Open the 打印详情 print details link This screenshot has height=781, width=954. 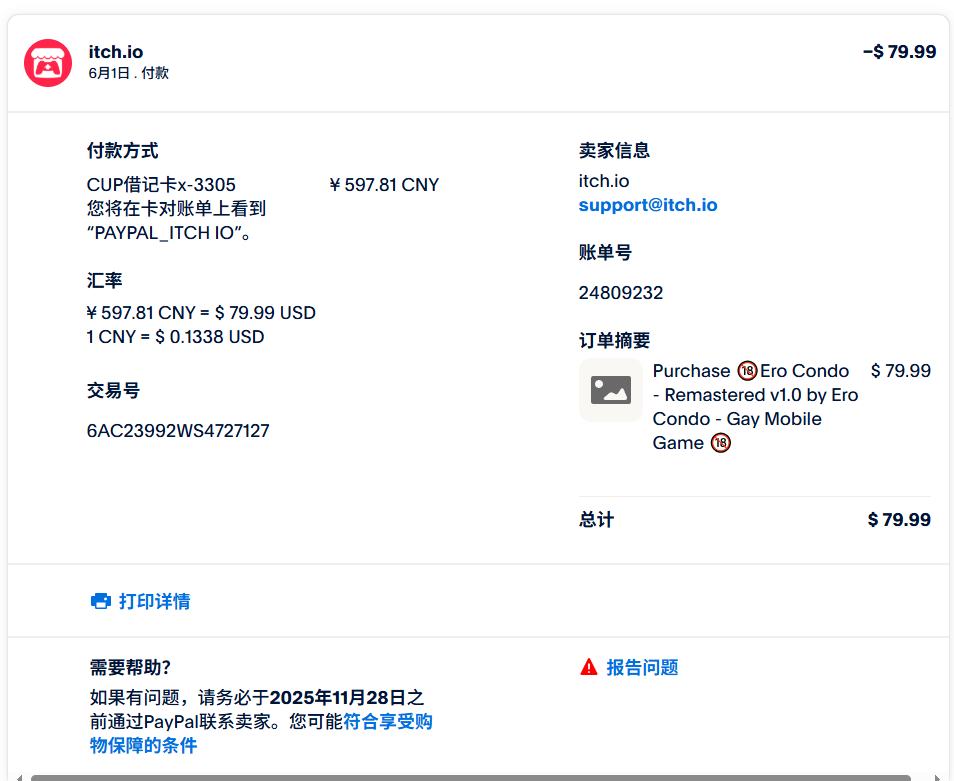tap(155, 602)
